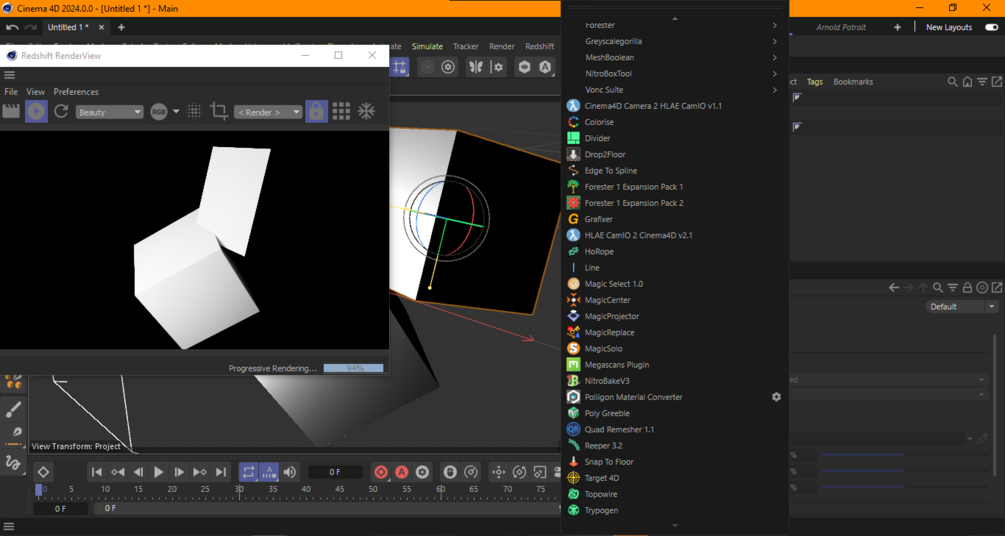Open the RGB channel dropdown arrow
The image size is (1005, 536).
pyautogui.click(x=176, y=112)
